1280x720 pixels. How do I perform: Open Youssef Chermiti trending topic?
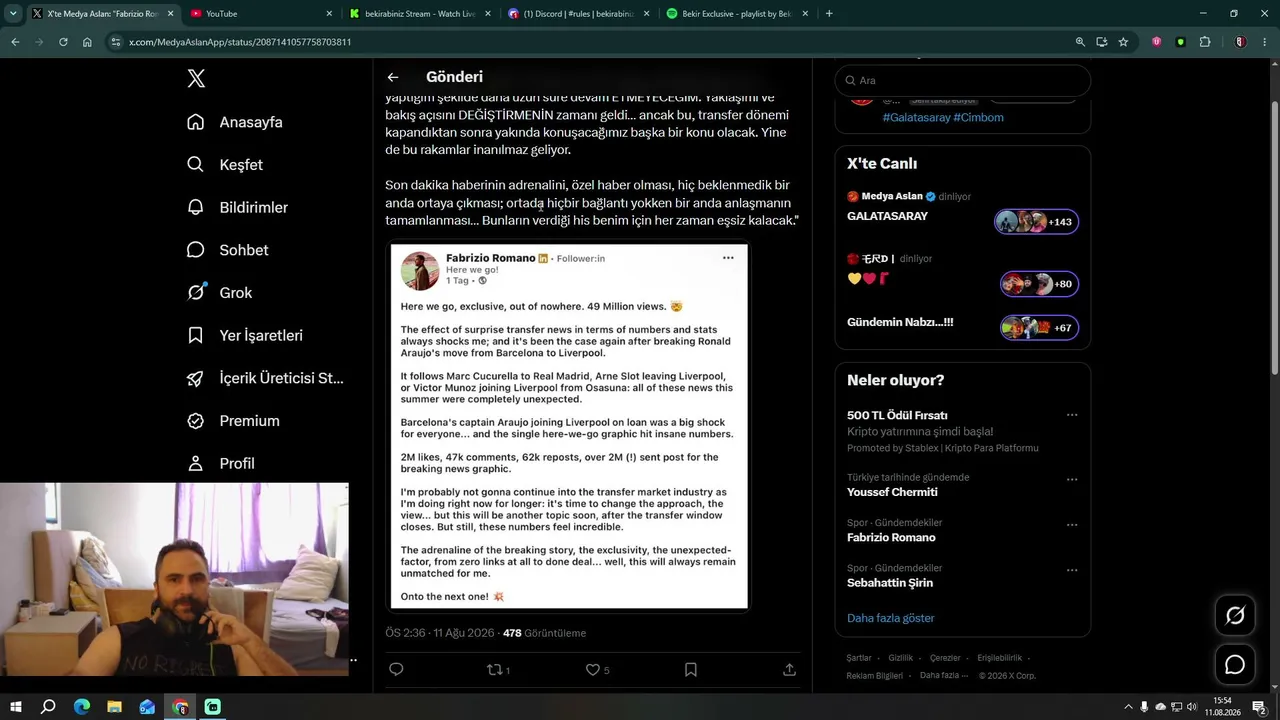click(892, 492)
